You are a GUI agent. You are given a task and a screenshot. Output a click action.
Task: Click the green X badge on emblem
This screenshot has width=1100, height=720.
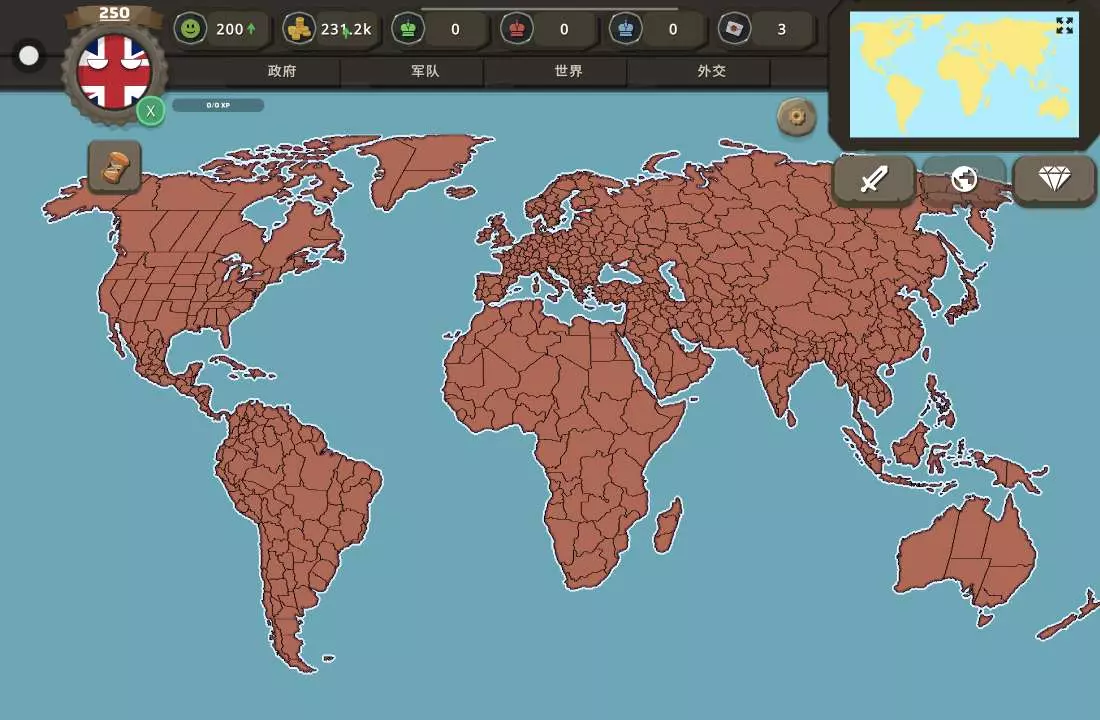[x=151, y=110]
